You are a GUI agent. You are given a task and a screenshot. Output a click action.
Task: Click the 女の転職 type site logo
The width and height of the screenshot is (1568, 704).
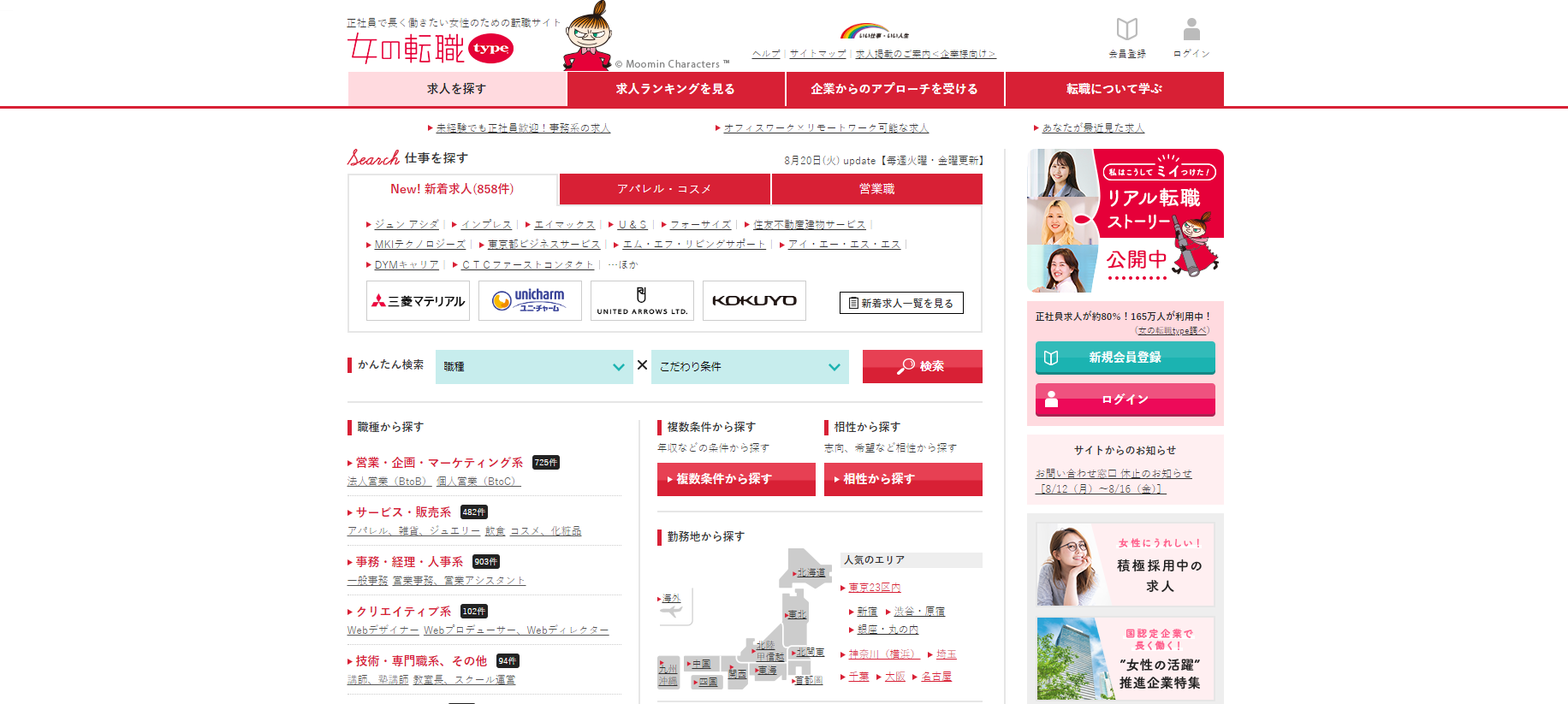[430, 49]
